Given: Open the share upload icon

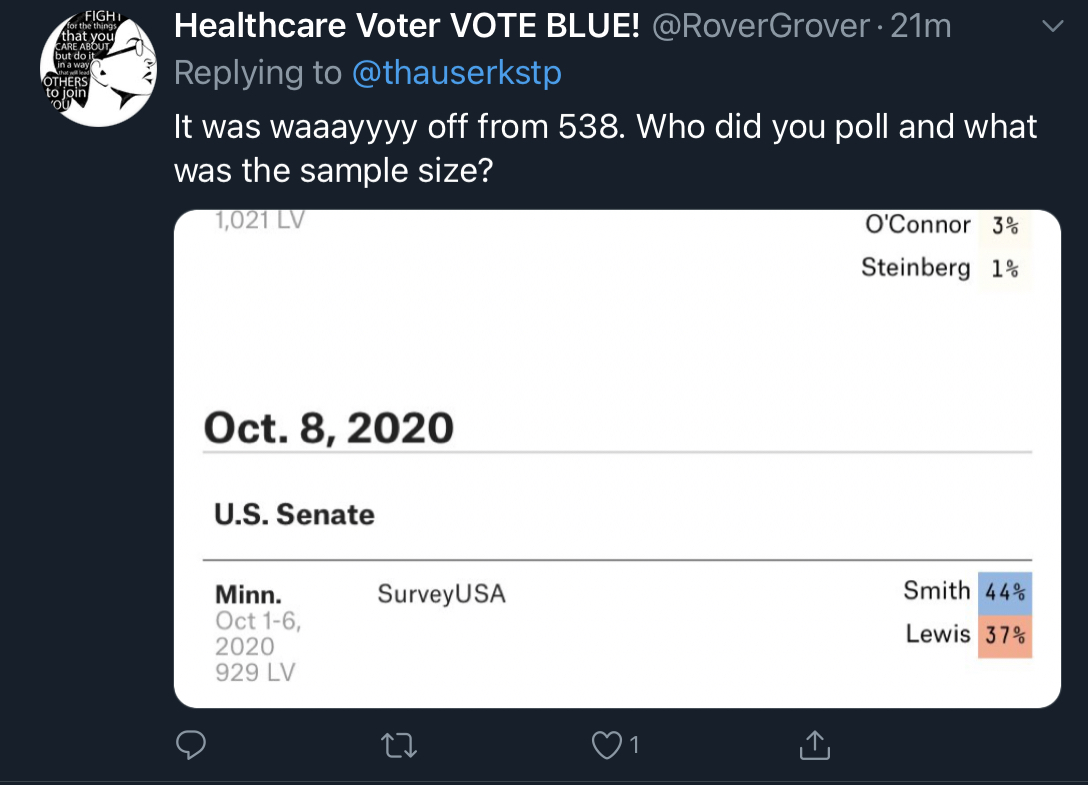Looking at the screenshot, I should [x=815, y=745].
